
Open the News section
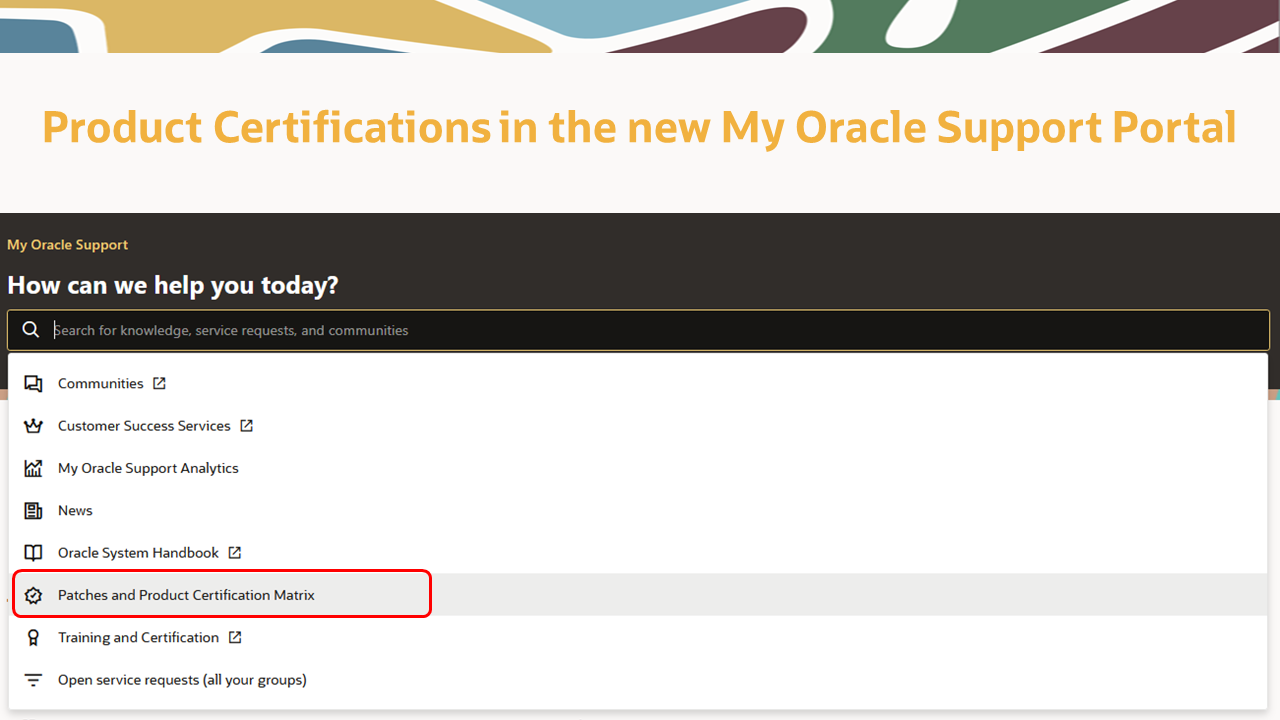pyautogui.click(x=75, y=510)
